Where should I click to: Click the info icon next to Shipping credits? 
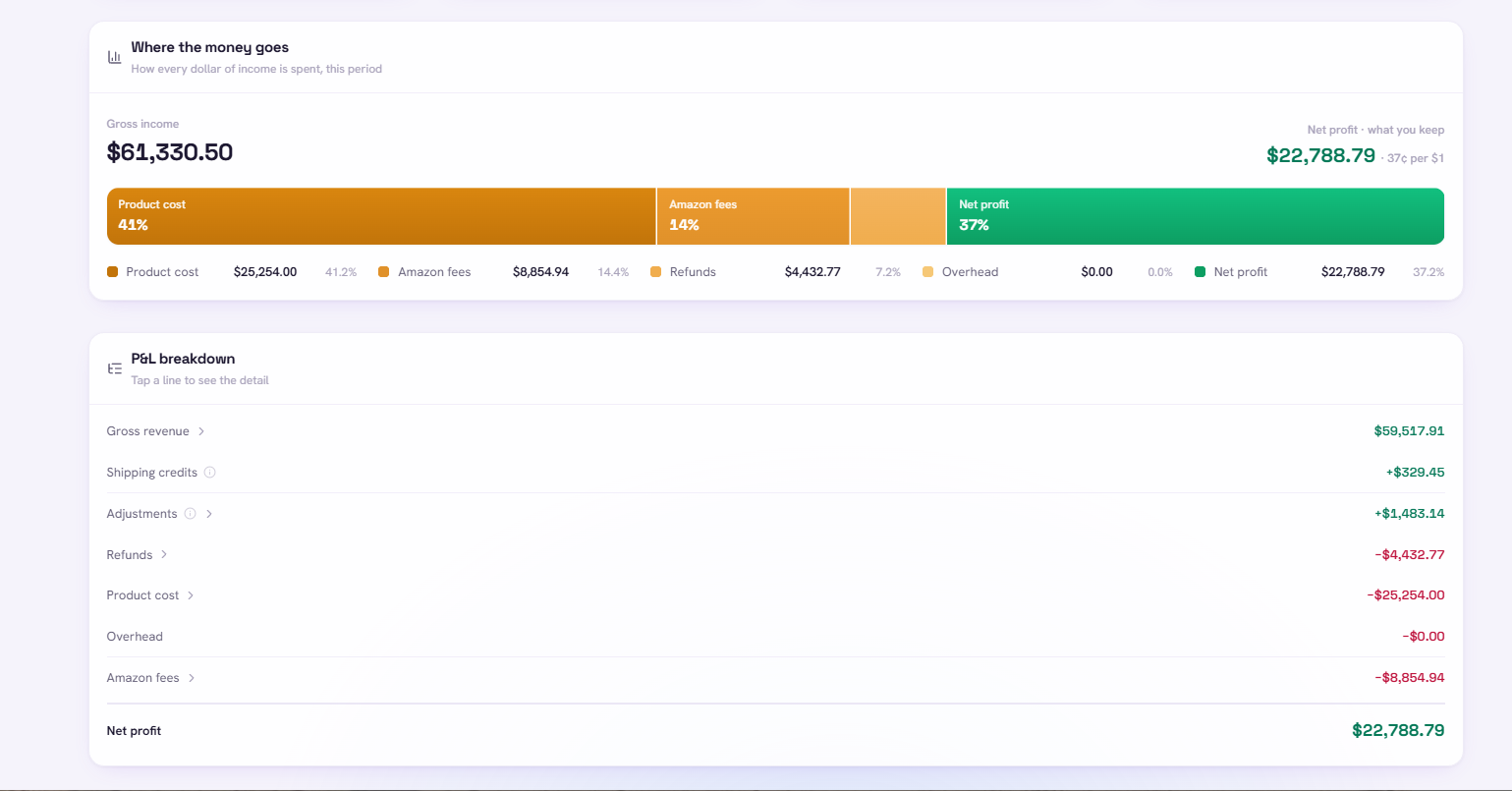pos(209,473)
